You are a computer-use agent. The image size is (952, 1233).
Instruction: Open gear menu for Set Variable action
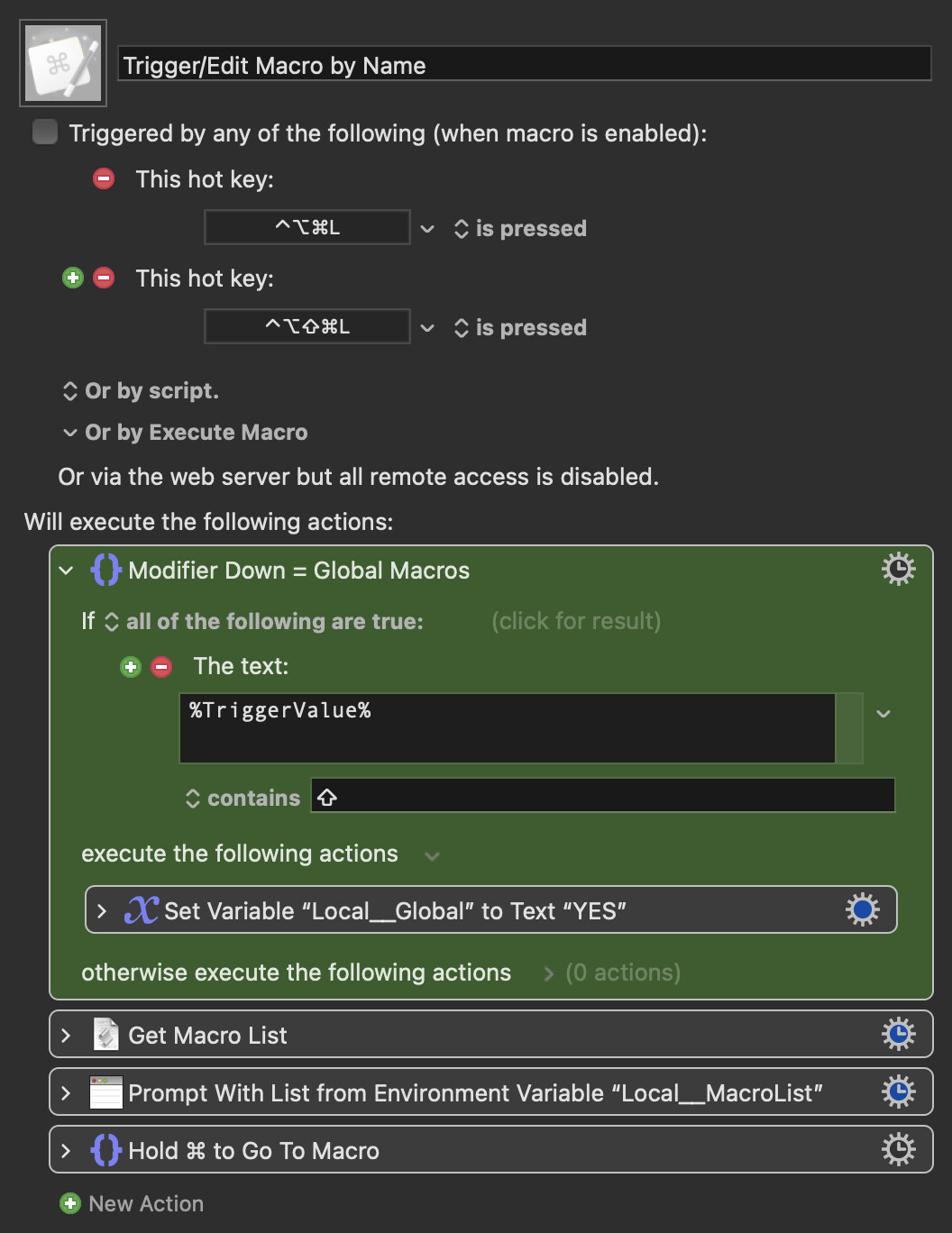coord(862,909)
